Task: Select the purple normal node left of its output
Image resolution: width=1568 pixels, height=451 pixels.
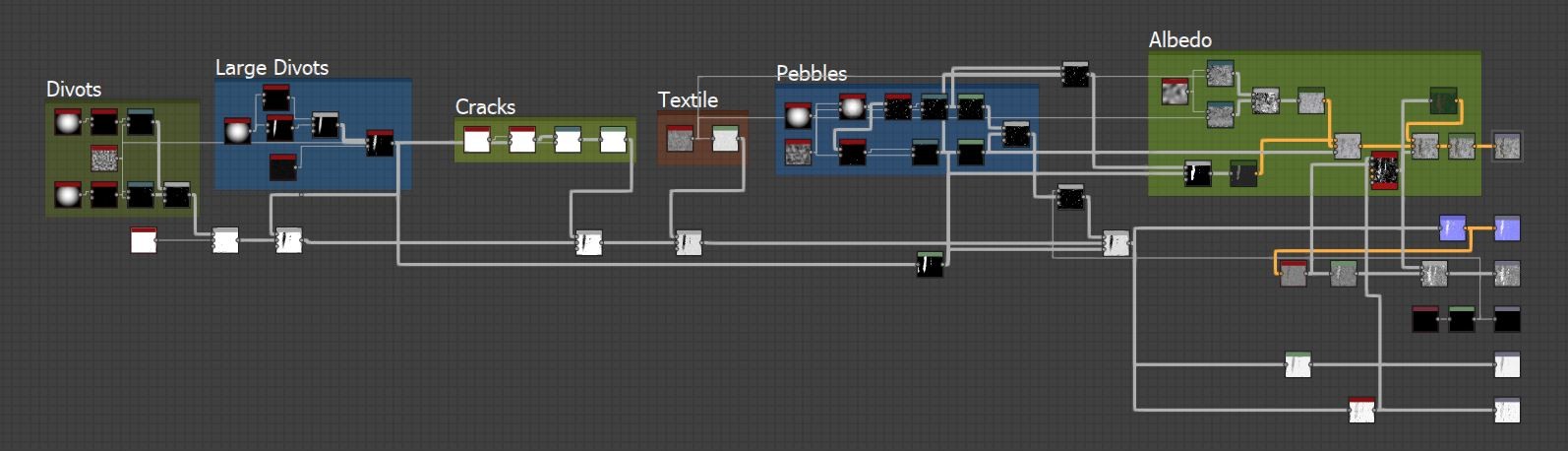Action: (1453, 228)
